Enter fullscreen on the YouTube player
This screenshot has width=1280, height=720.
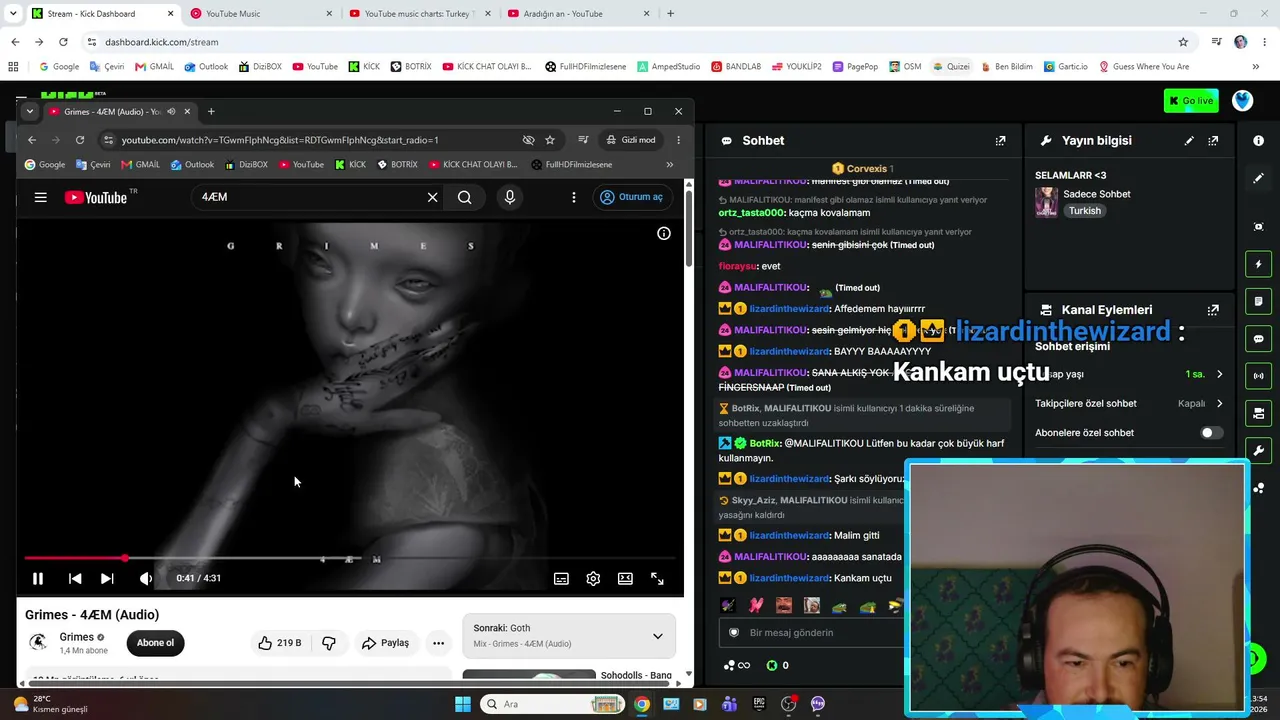pos(657,578)
